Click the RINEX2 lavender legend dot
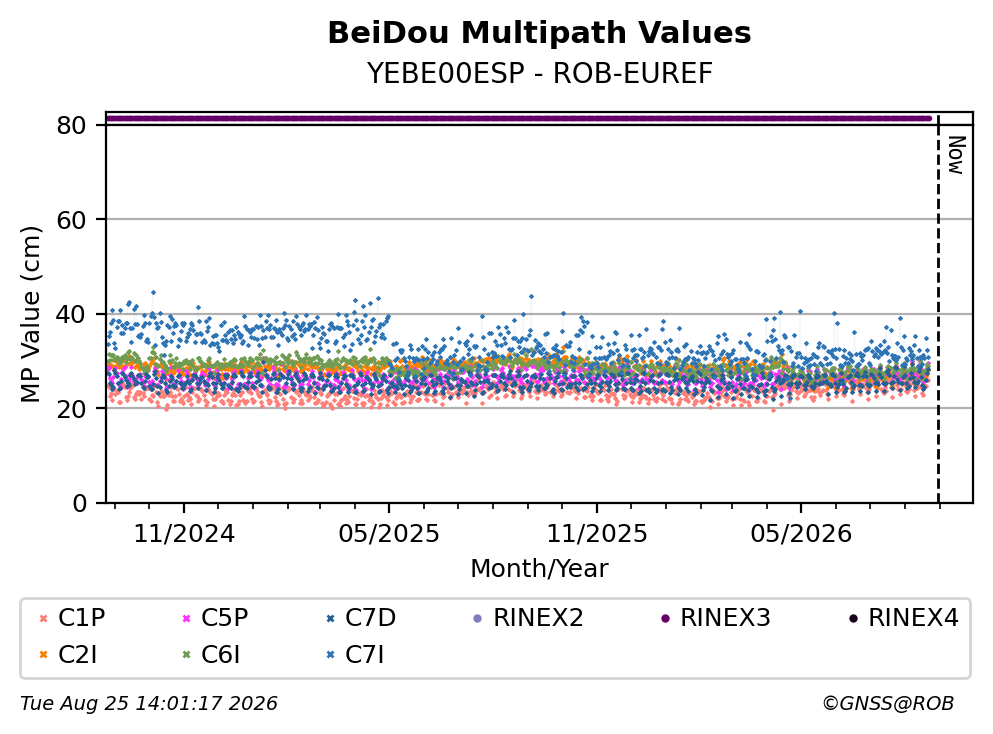This screenshot has height=734, width=993. click(478, 618)
